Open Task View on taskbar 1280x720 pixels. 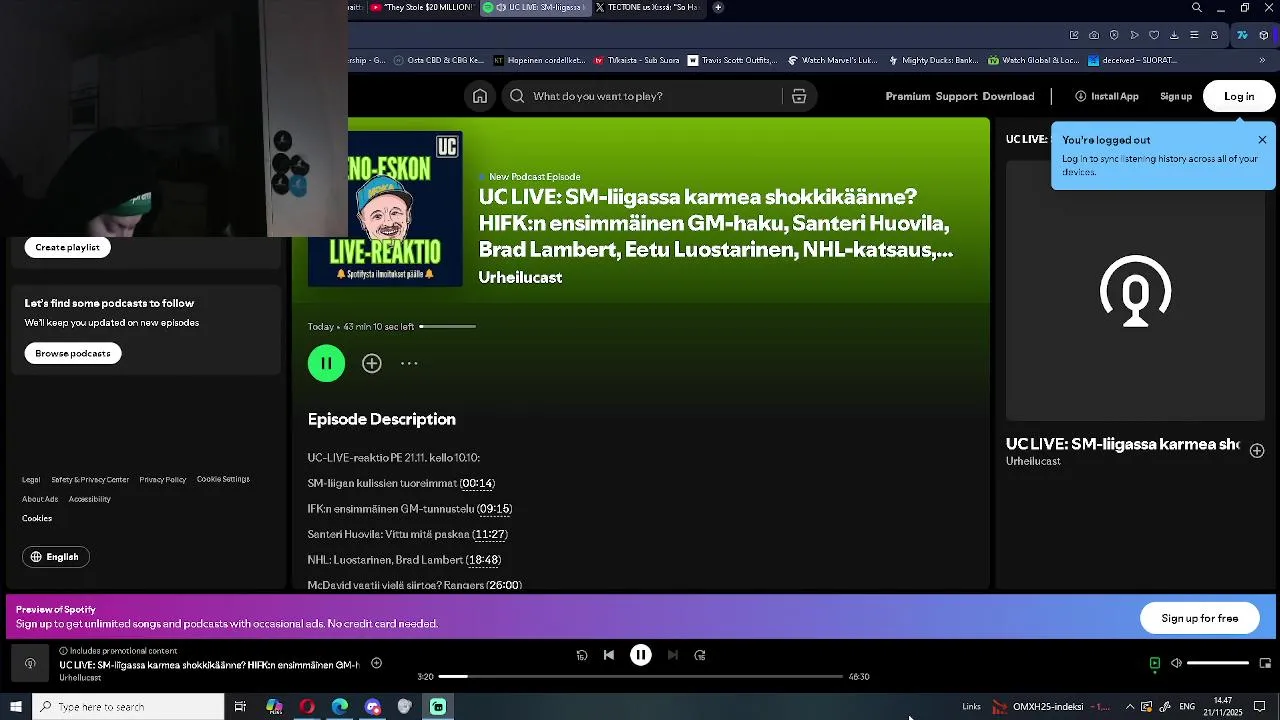[240, 707]
